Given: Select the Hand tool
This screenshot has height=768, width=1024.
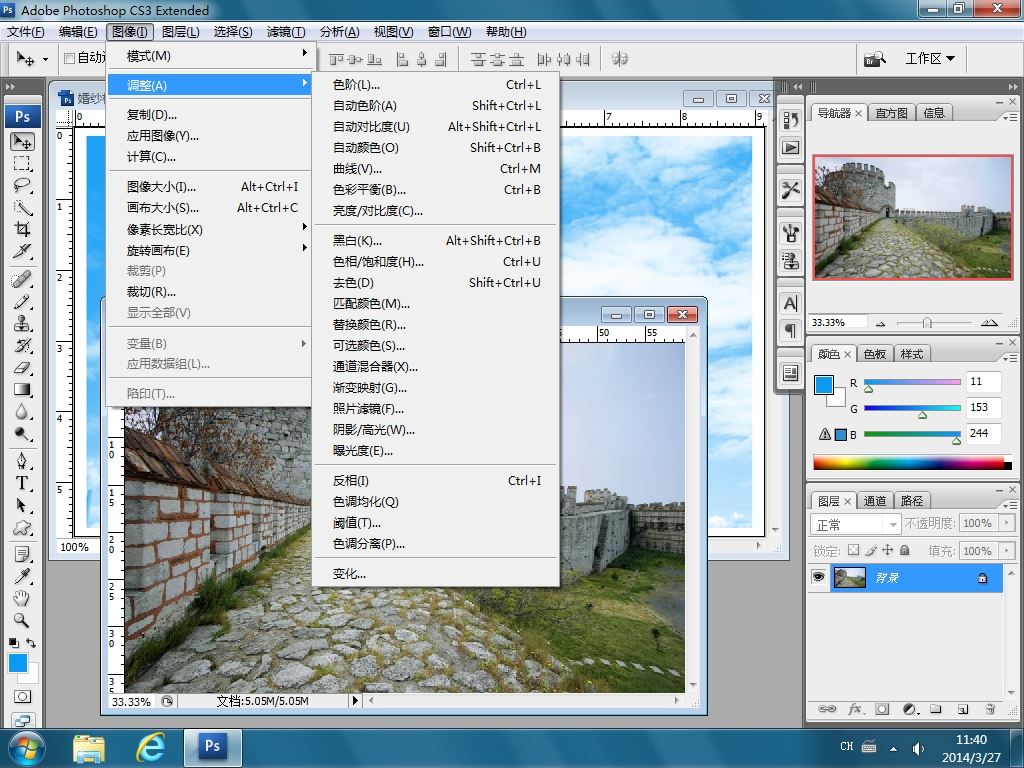Looking at the screenshot, I should pos(22,598).
